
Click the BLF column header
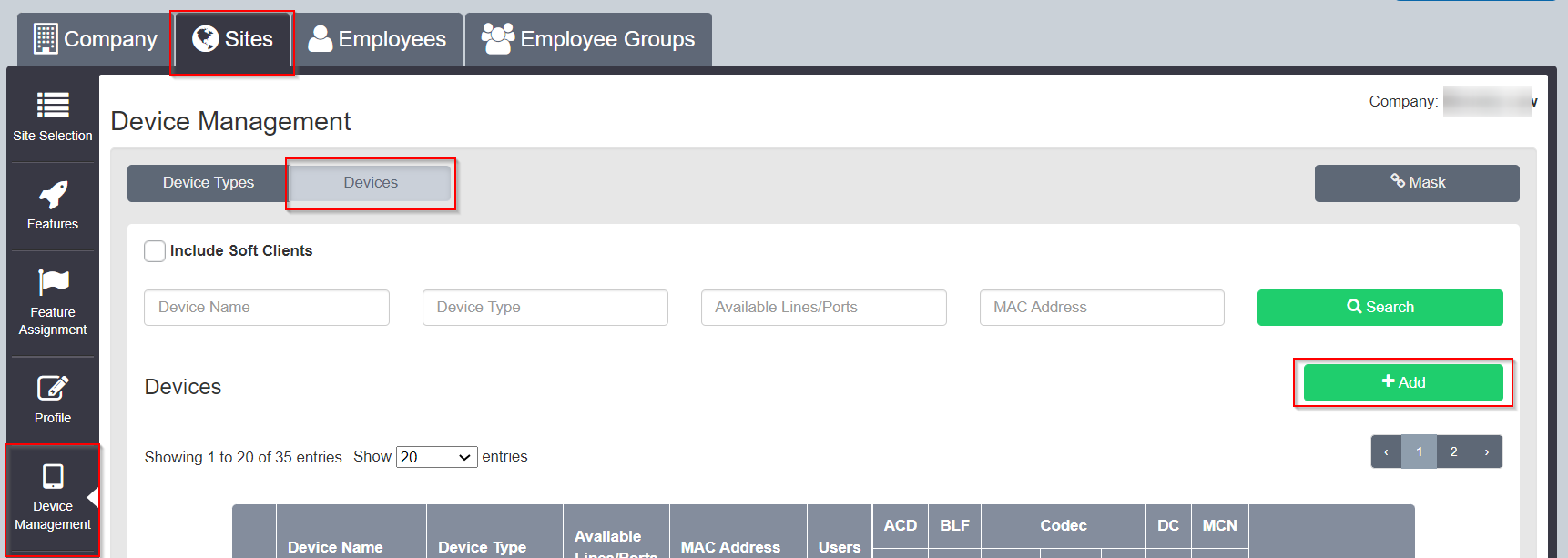click(955, 526)
